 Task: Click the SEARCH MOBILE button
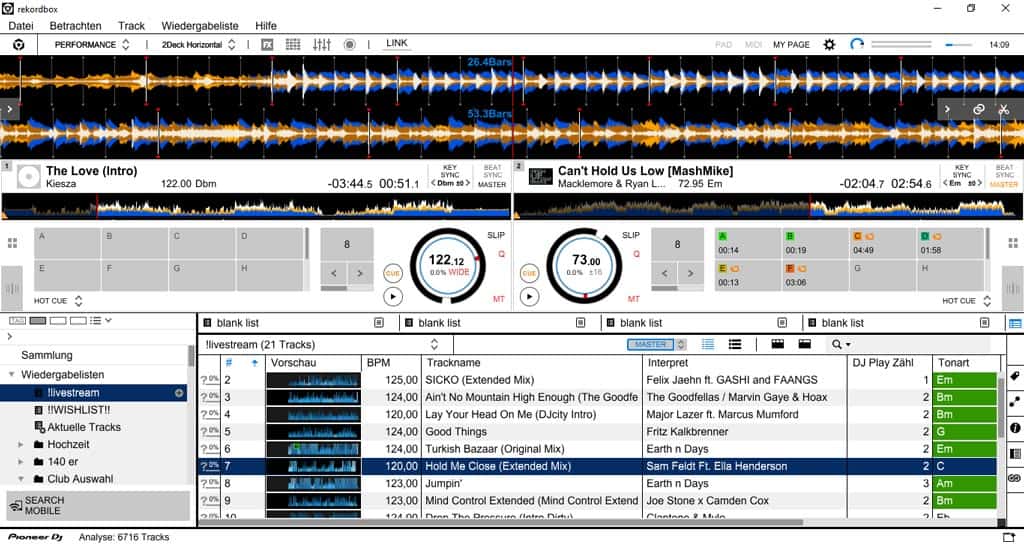pos(98,506)
